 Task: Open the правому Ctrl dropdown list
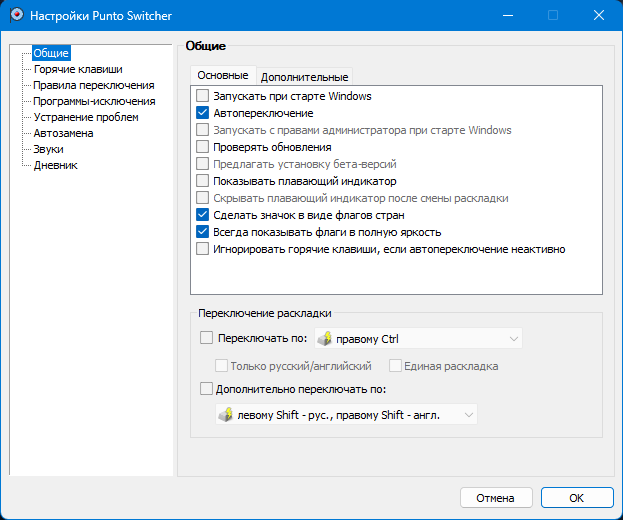pyautogui.click(x=513, y=339)
